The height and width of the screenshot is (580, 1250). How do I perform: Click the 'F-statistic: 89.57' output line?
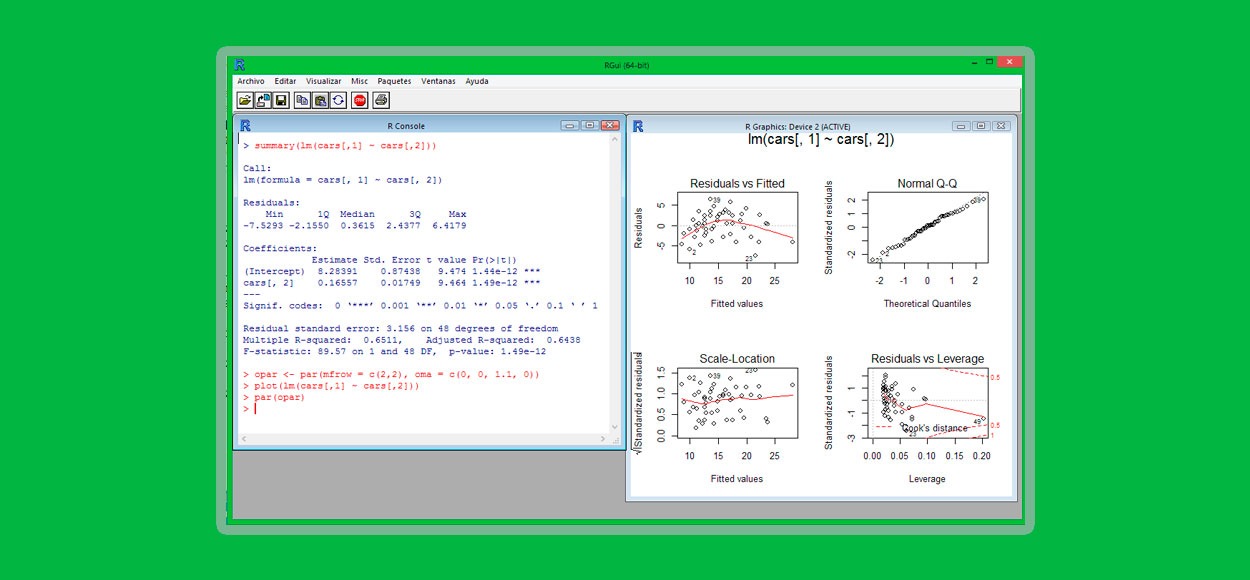394,351
